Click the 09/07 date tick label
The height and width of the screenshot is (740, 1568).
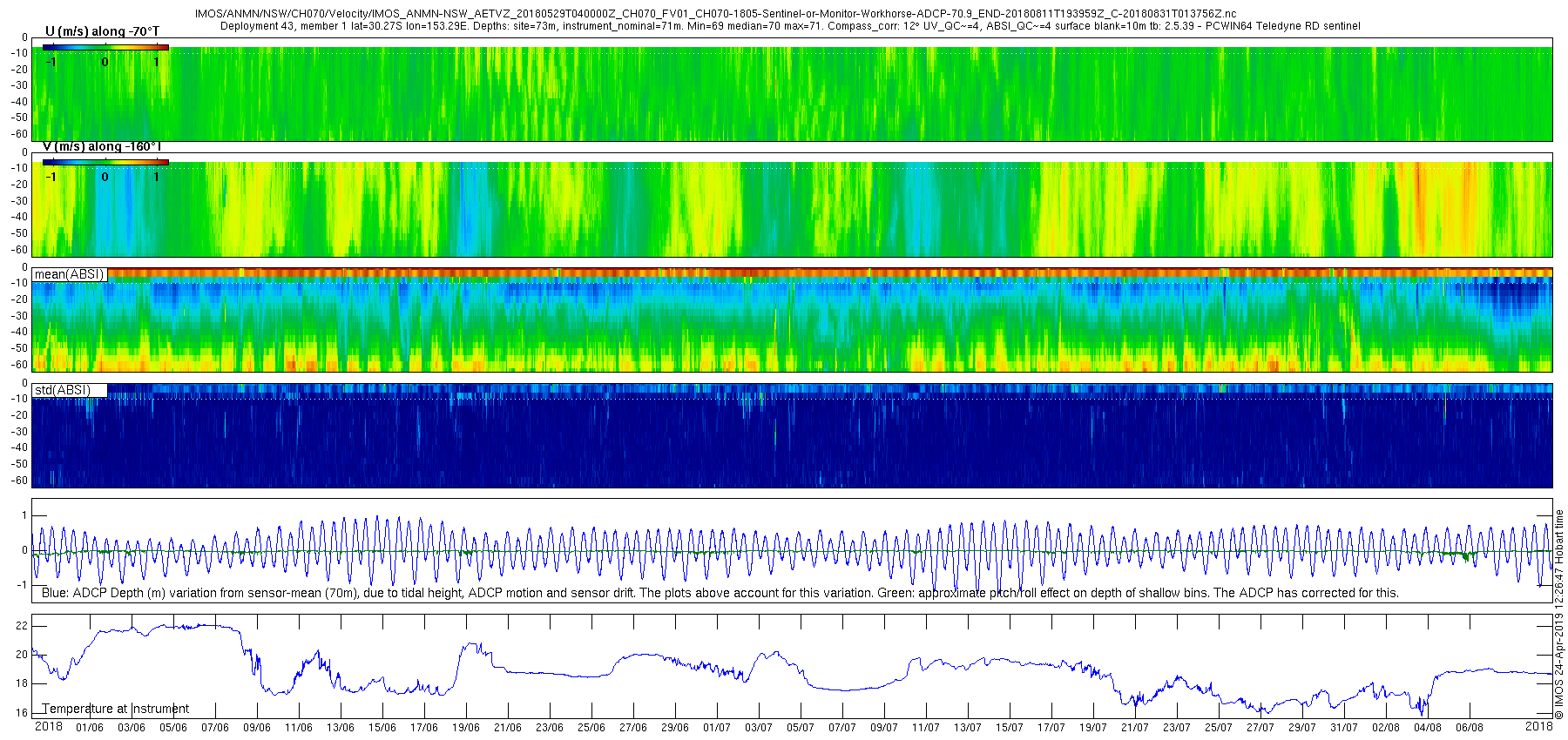[x=884, y=728]
